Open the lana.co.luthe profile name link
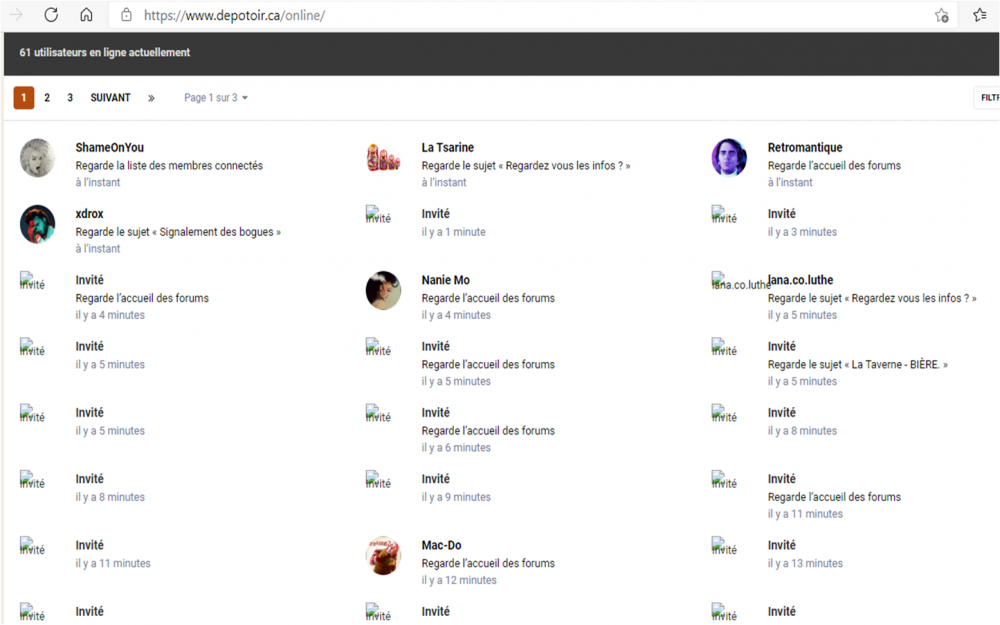1000x625 pixels. pyautogui.click(x=802, y=280)
